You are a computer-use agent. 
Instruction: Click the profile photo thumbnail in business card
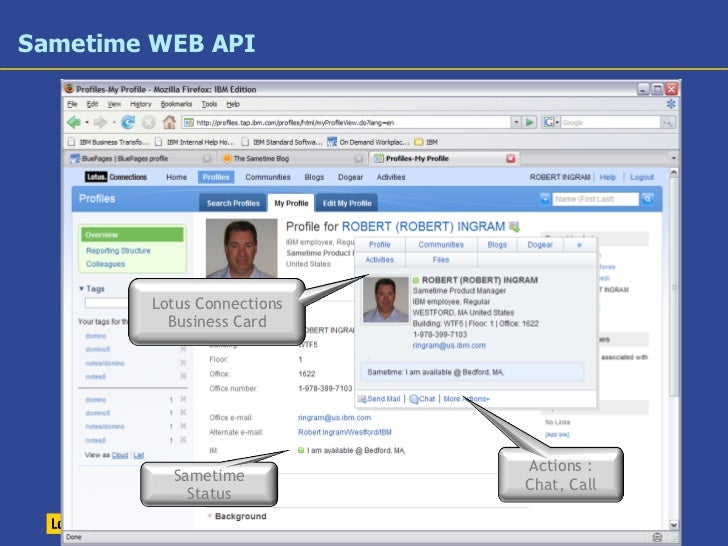pyautogui.click(x=385, y=299)
